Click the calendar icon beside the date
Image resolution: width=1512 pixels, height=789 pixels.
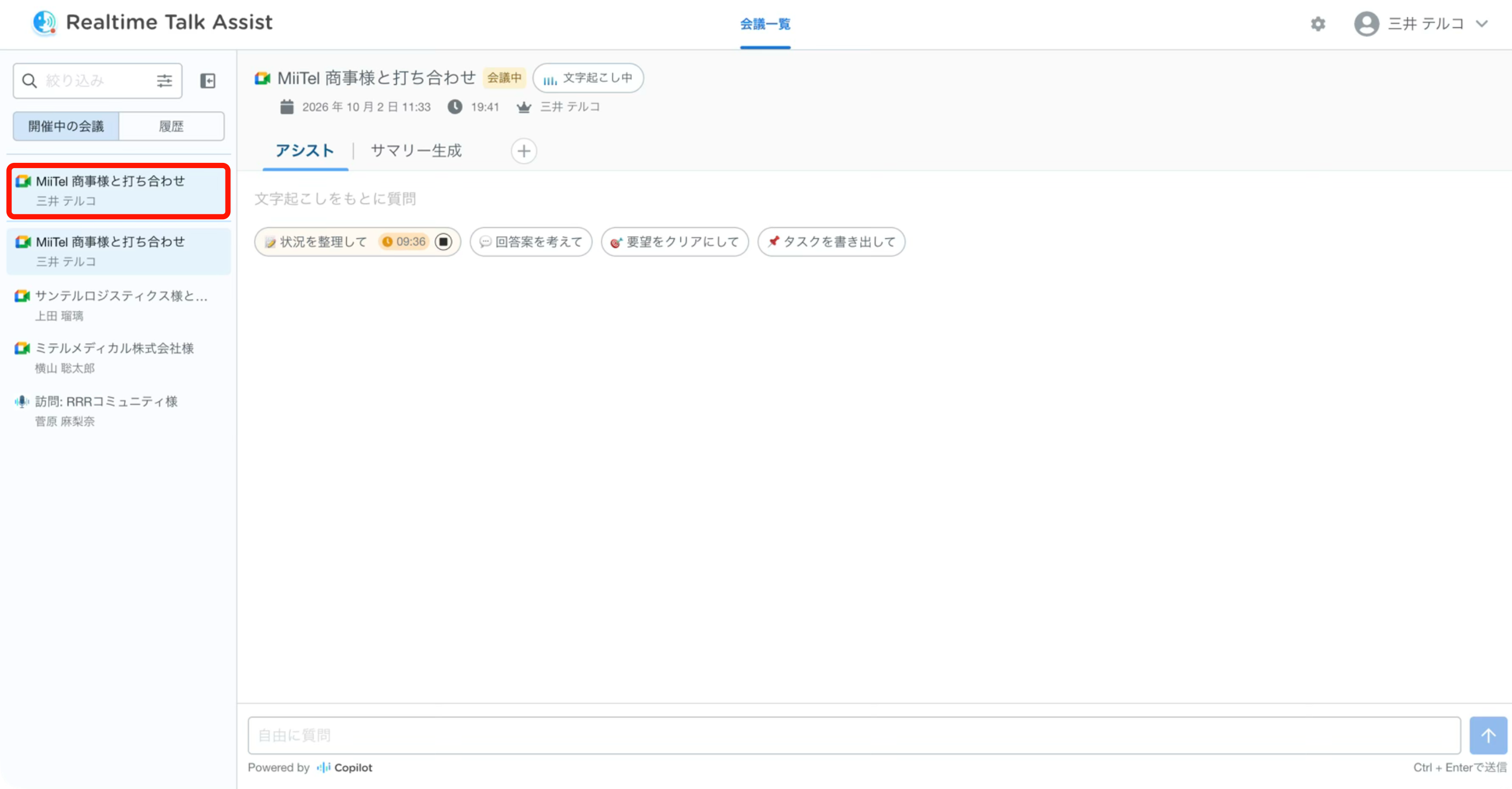pyautogui.click(x=287, y=107)
